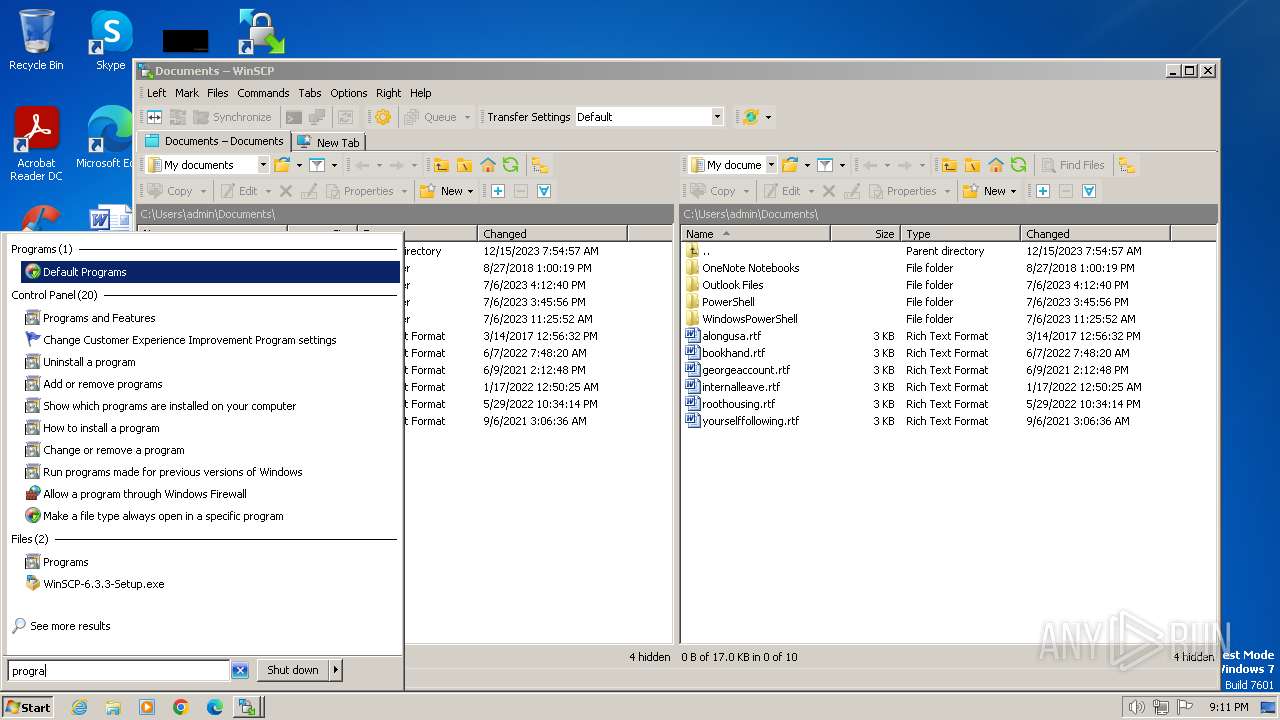This screenshot has width=1280, height=720.
Task: Open Acrobat Reader DC desktop icon
Action: coord(36,145)
